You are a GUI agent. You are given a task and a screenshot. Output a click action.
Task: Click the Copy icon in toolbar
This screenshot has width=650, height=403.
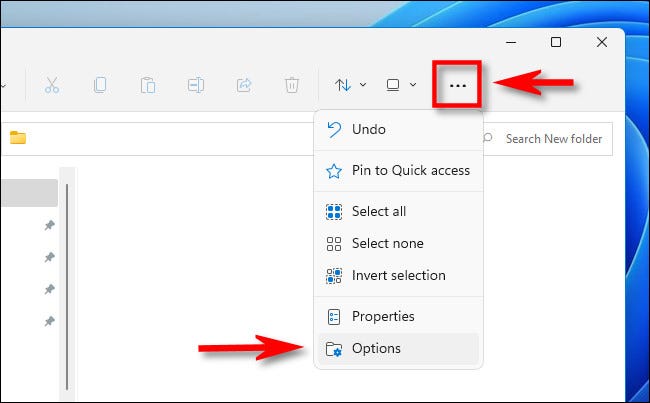[100, 85]
